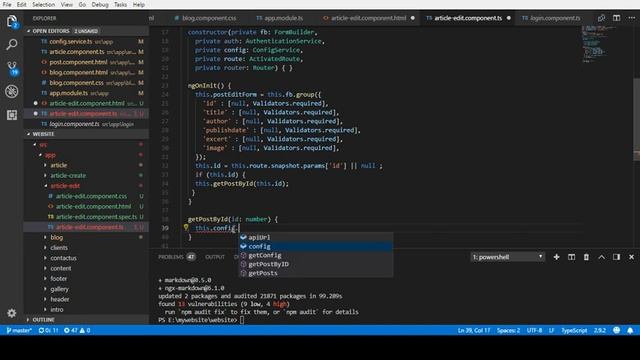Open the Selection menu
The width and height of the screenshot is (640, 360).
tap(44, 4)
